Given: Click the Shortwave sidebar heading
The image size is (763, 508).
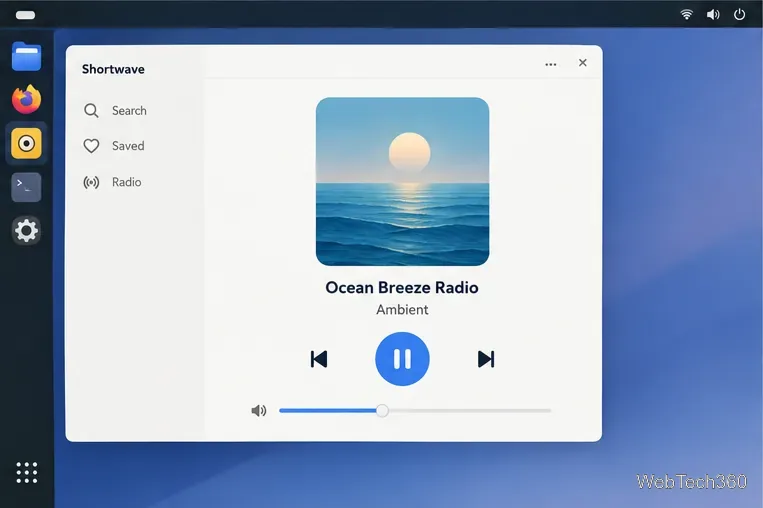Looking at the screenshot, I should pos(113,69).
